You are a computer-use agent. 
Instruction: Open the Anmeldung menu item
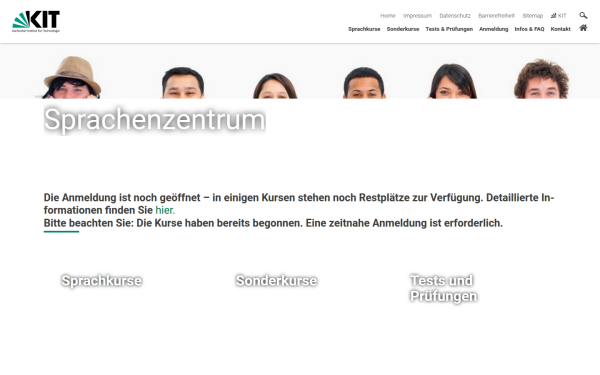pyautogui.click(x=494, y=29)
